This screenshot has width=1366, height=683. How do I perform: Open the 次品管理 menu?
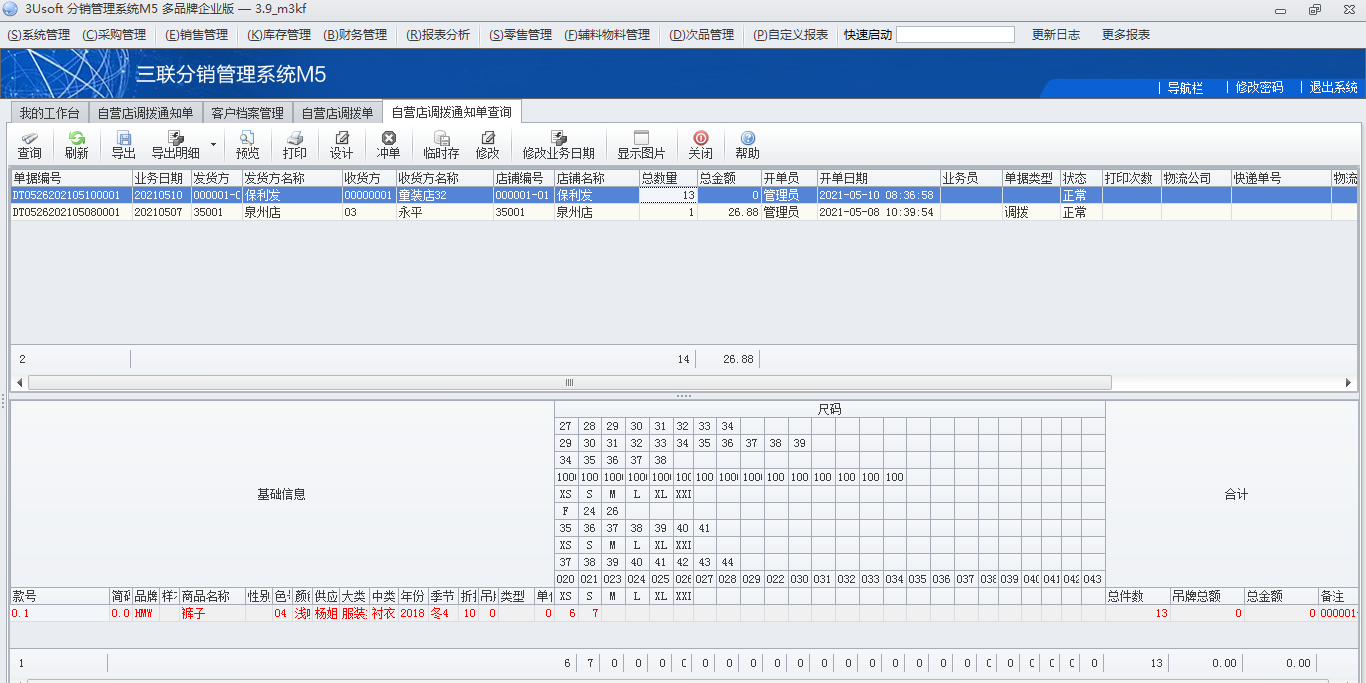(701, 34)
